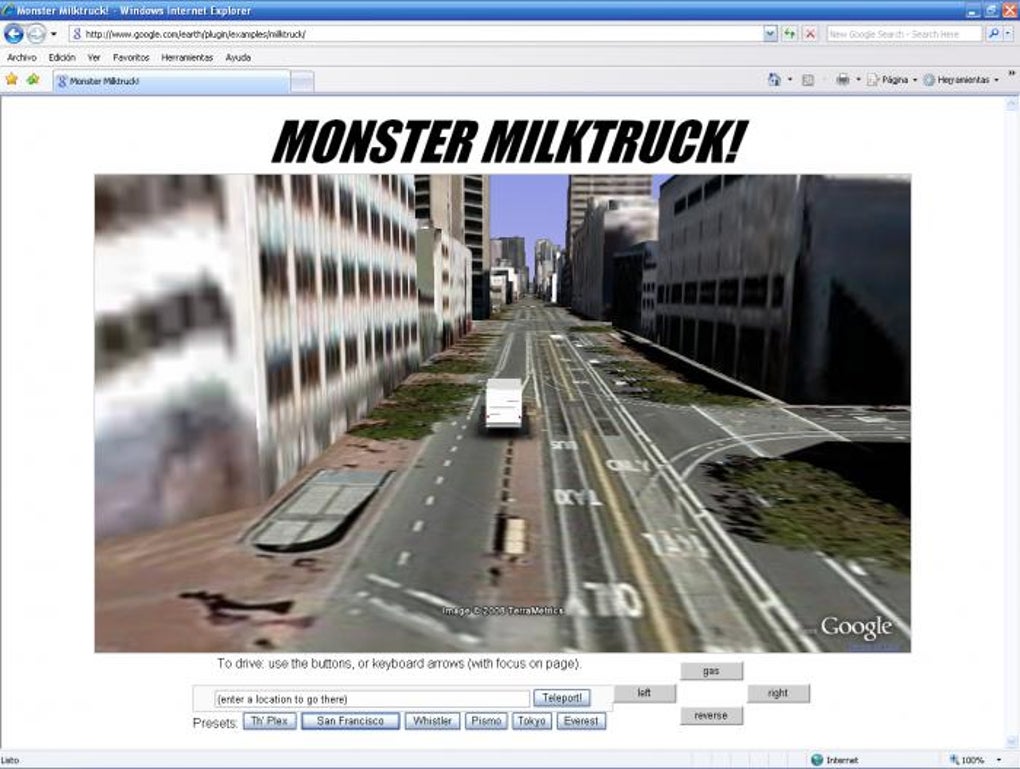Viewport: 1020px width, 769px height.
Task: Expand the Print dropdown arrow
Action: 858,79
